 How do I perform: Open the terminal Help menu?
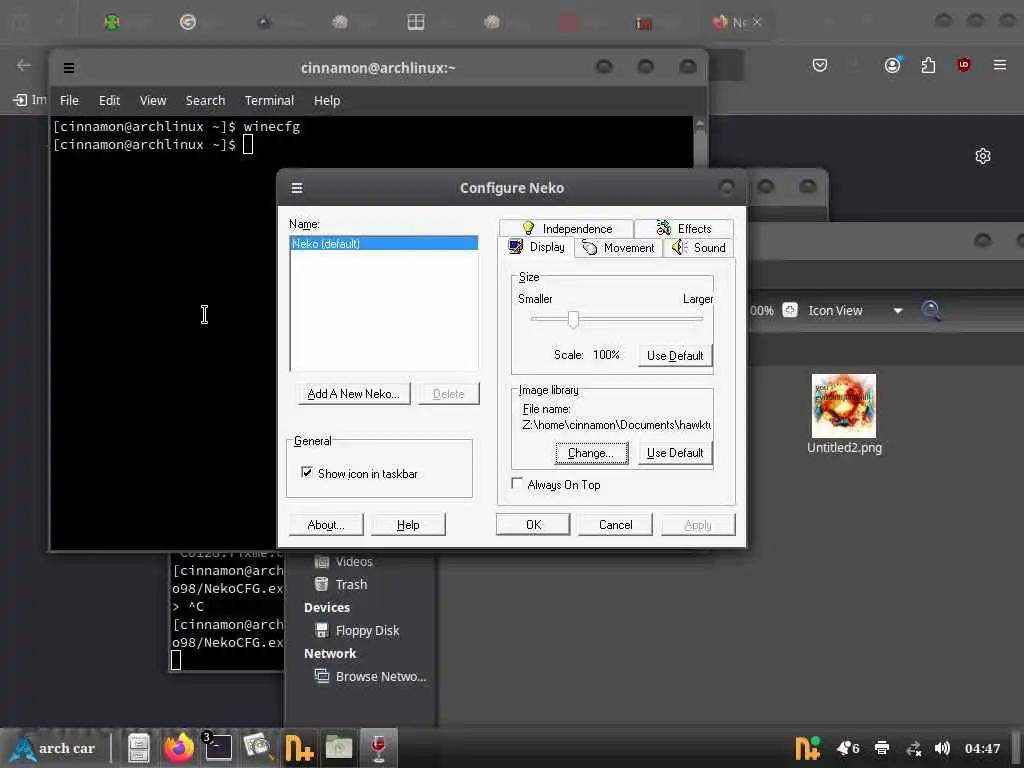[x=327, y=101]
